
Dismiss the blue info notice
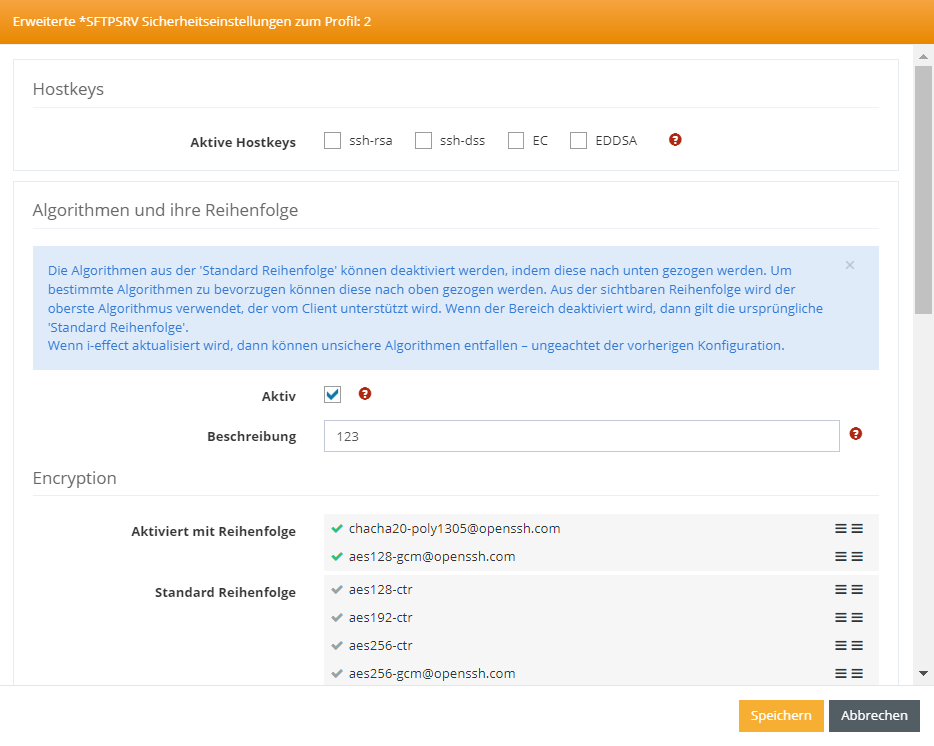pyautogui.click(x=850, y=265)
